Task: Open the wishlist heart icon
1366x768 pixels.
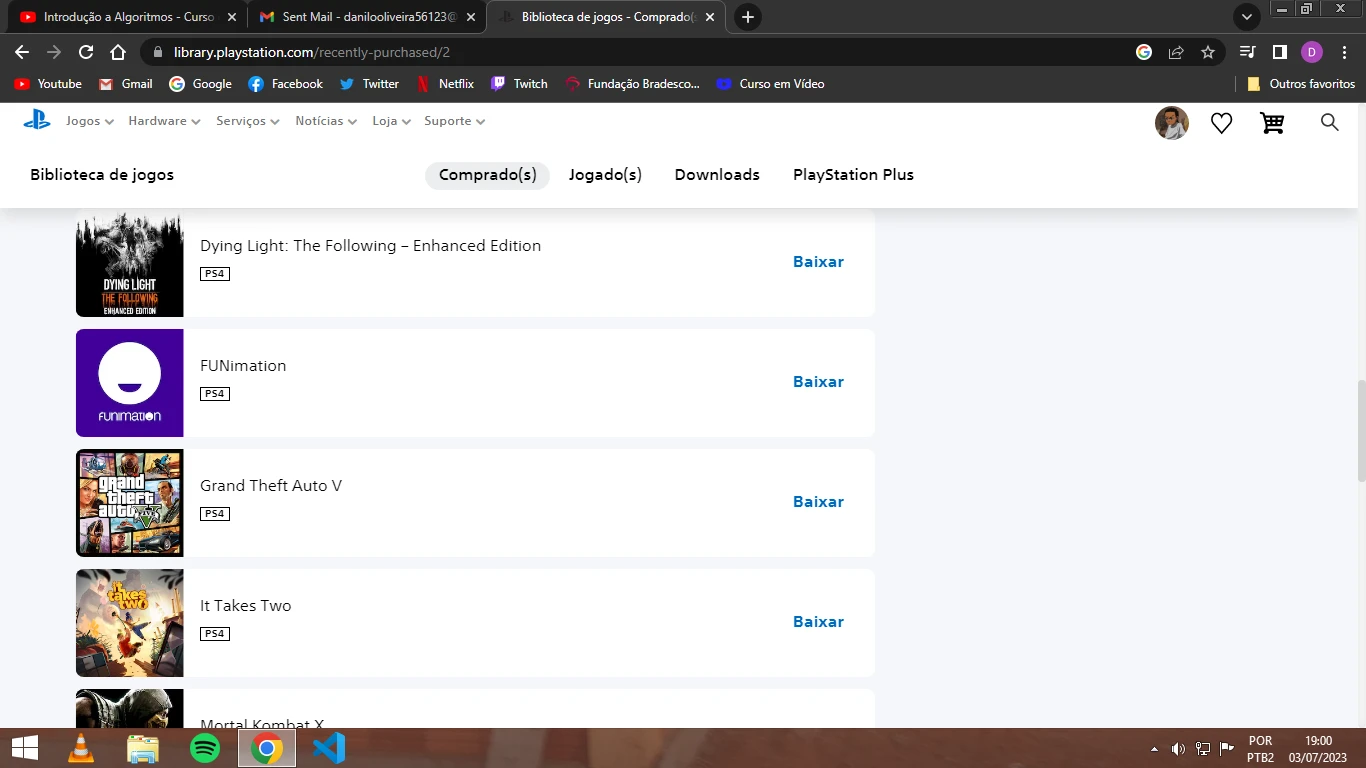Action: (x=1221, y=123)
